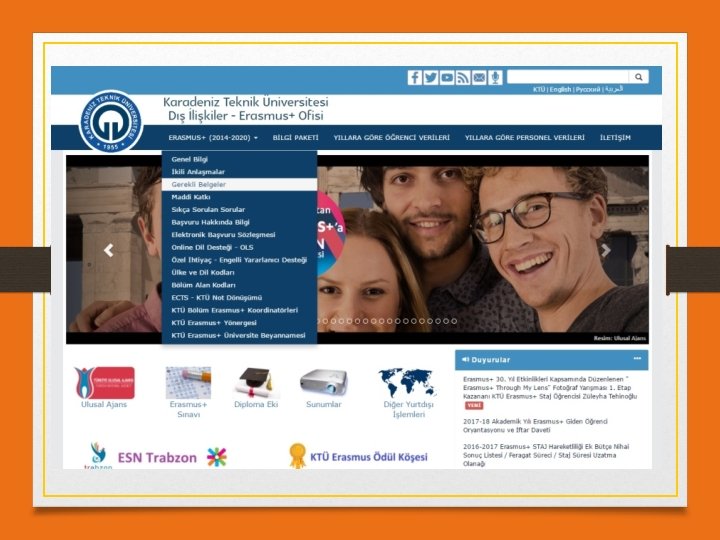Select Maddi Katkı menu entry

239,197
